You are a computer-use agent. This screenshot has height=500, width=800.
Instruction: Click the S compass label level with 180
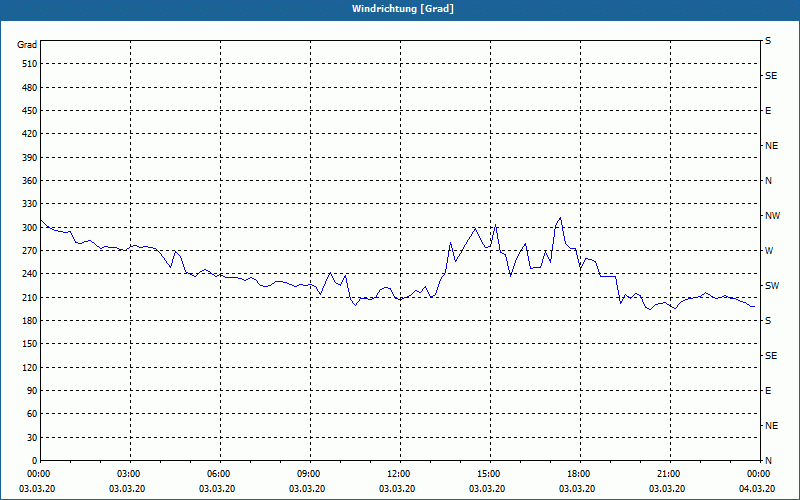[x=768, y=321]
